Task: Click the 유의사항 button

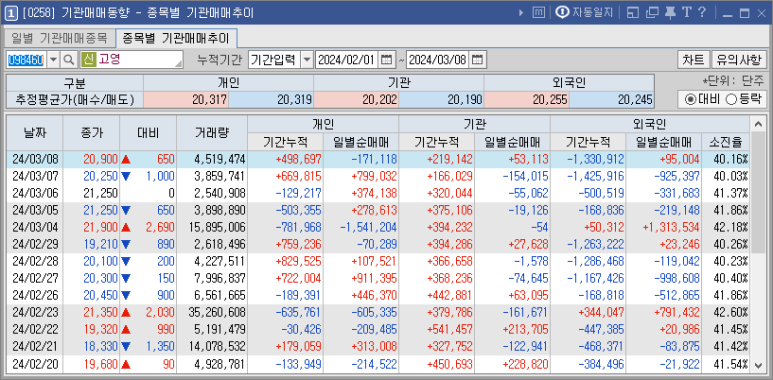Action: coord(739,60)
